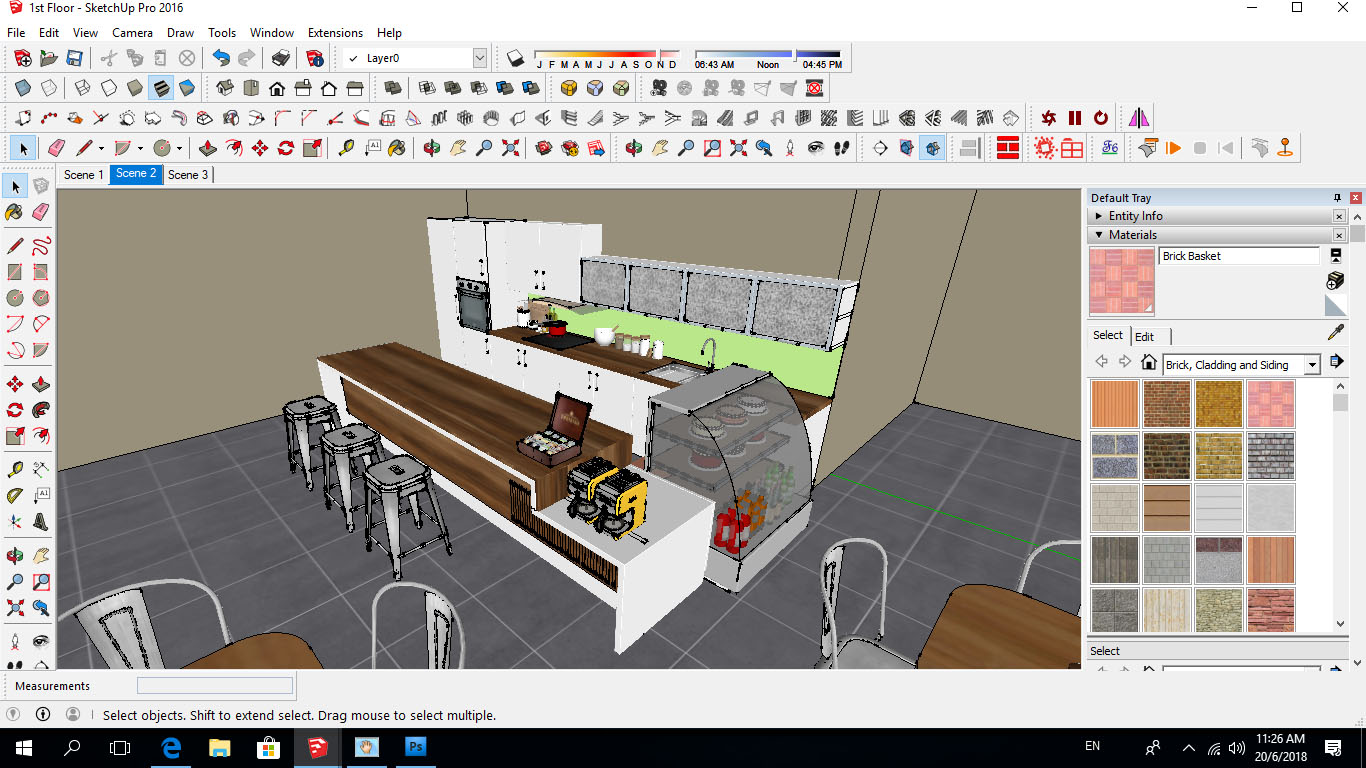Toggle shadows display icon
The height and width of the screenshot is (768, 1366).
pyautogui.click(x=515, y=58)
